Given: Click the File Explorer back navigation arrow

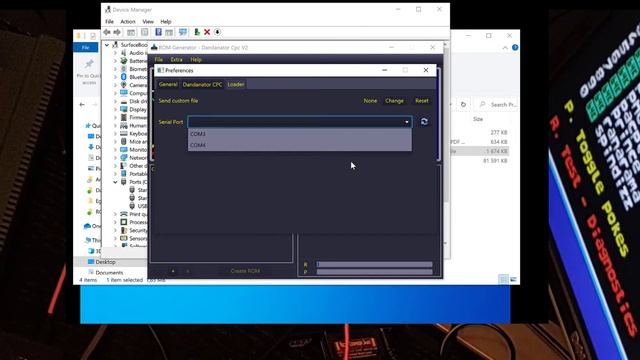Looking at the screenshot, I should pyautogui.click(x=82, y=104).
